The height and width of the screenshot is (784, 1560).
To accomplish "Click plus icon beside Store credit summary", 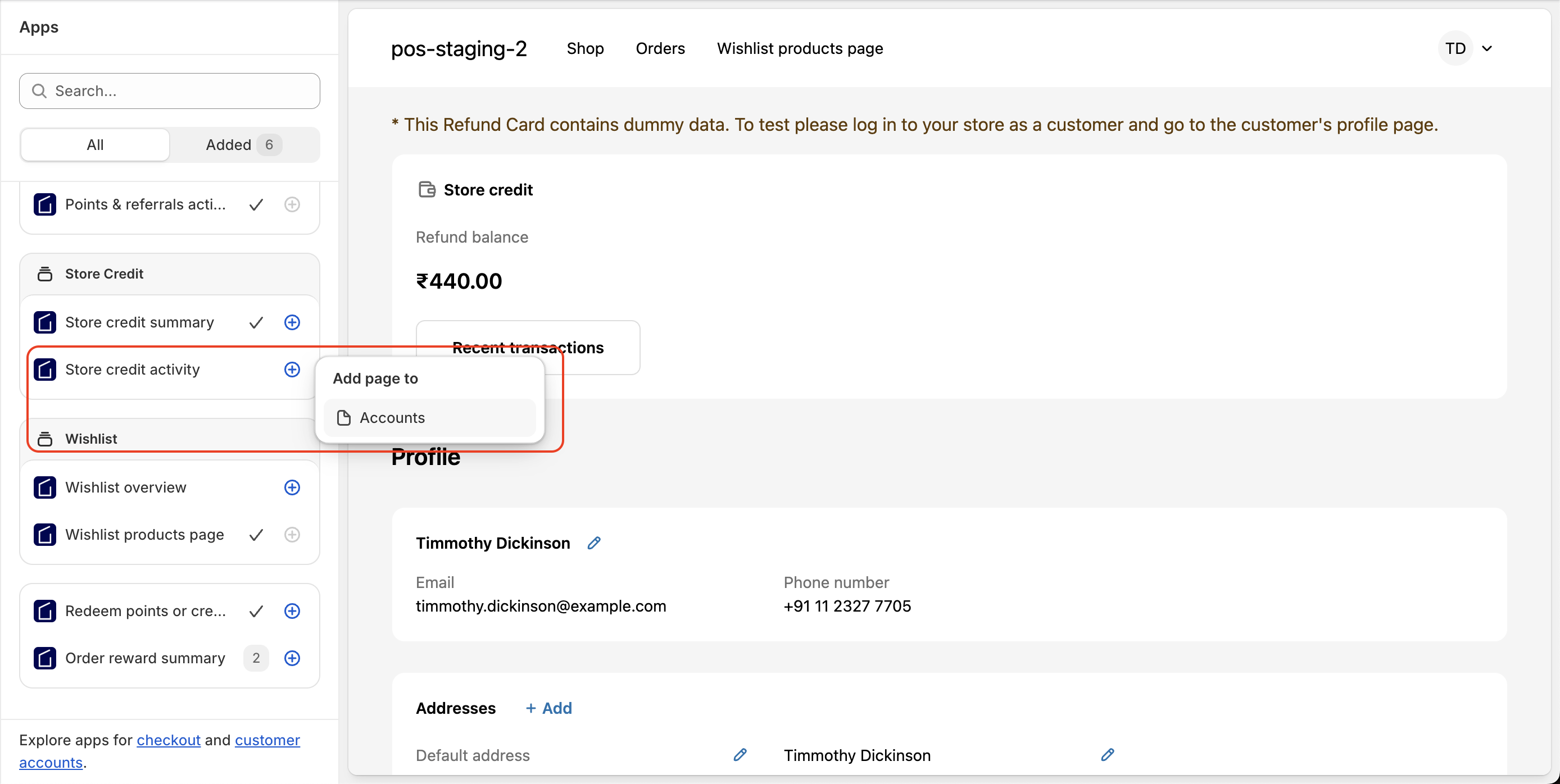I will click(292, 322).
